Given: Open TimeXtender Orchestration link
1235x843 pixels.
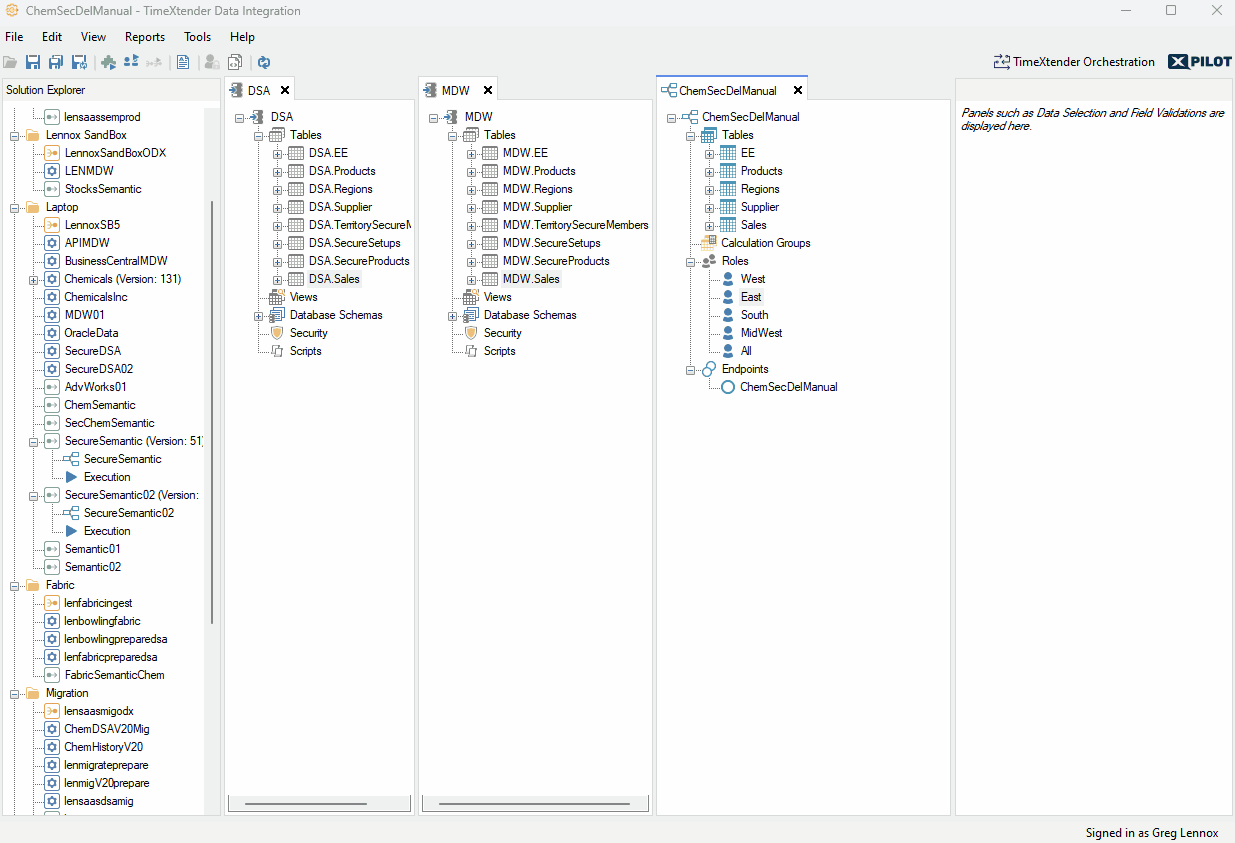Looking at the screenshot, I should [1074, 62].
